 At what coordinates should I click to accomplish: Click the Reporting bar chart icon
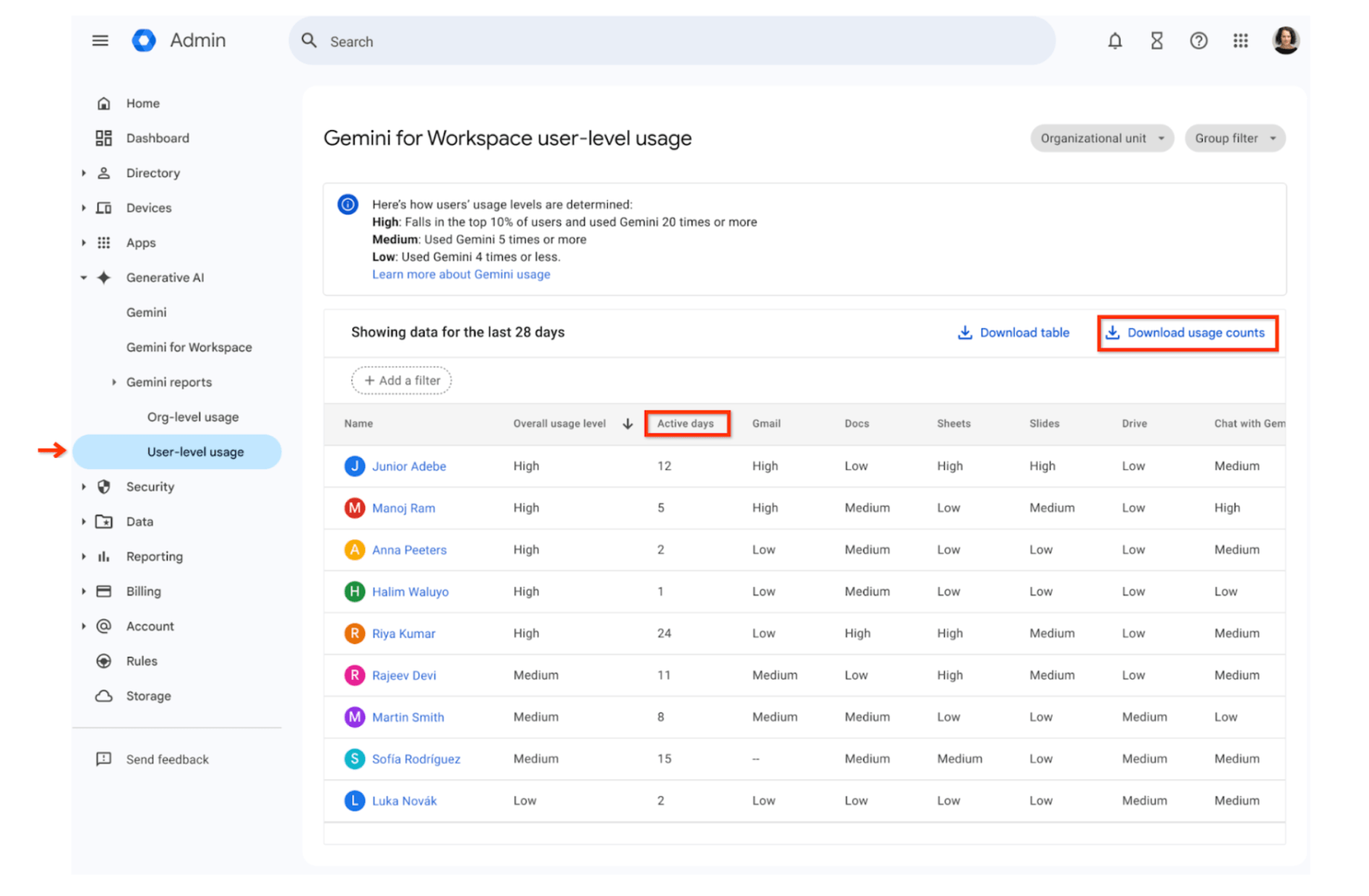(104, 556)
